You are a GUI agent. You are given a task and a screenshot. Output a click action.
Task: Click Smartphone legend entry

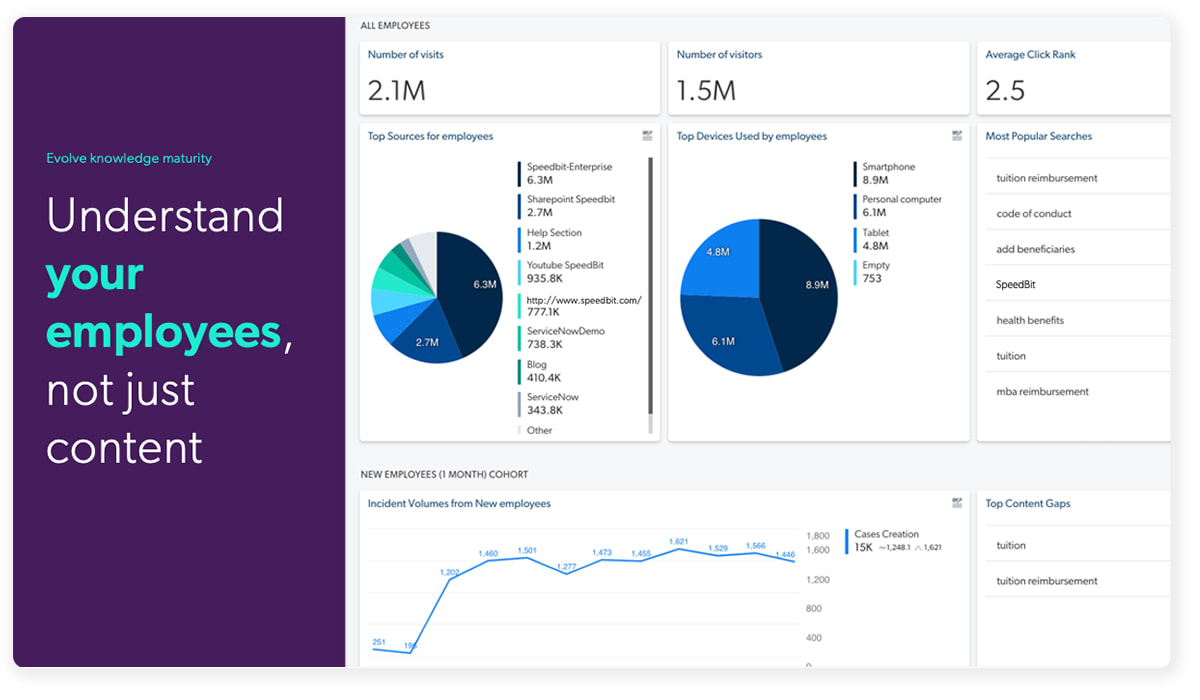tap(889, 174)
